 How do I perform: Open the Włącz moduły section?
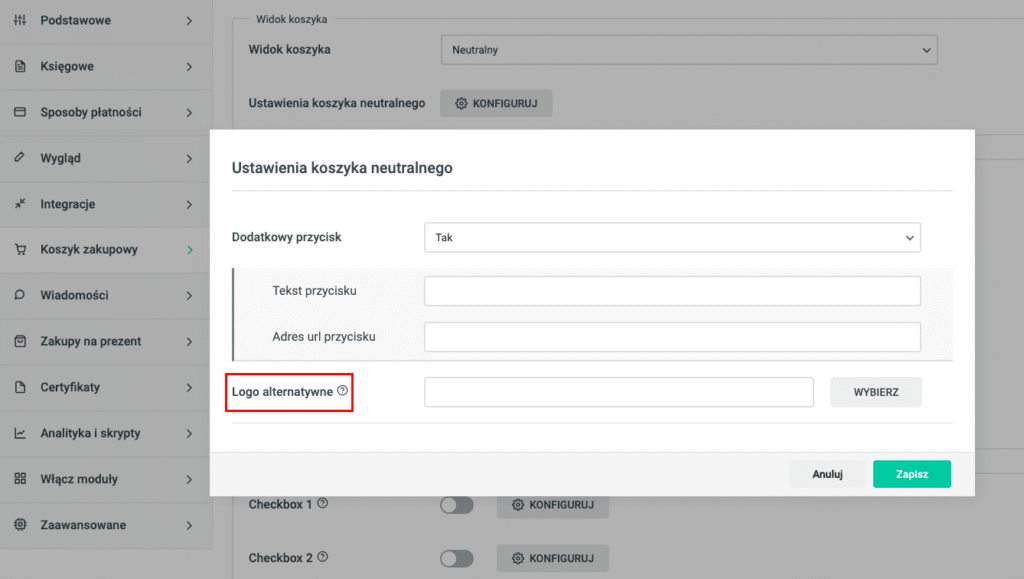coord(106,479)
